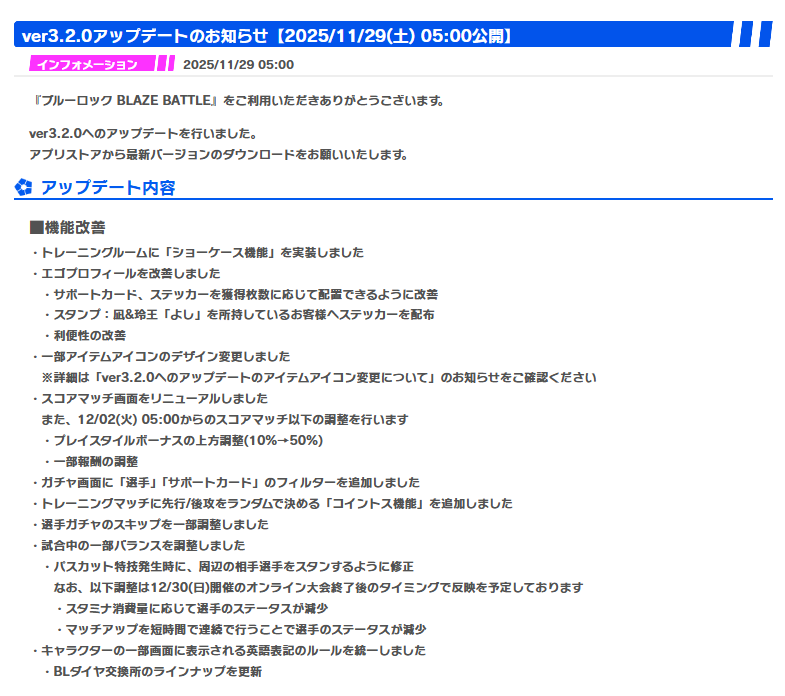
Task: Click the line about マッチアップを短時間で連続
Action: 241,629
